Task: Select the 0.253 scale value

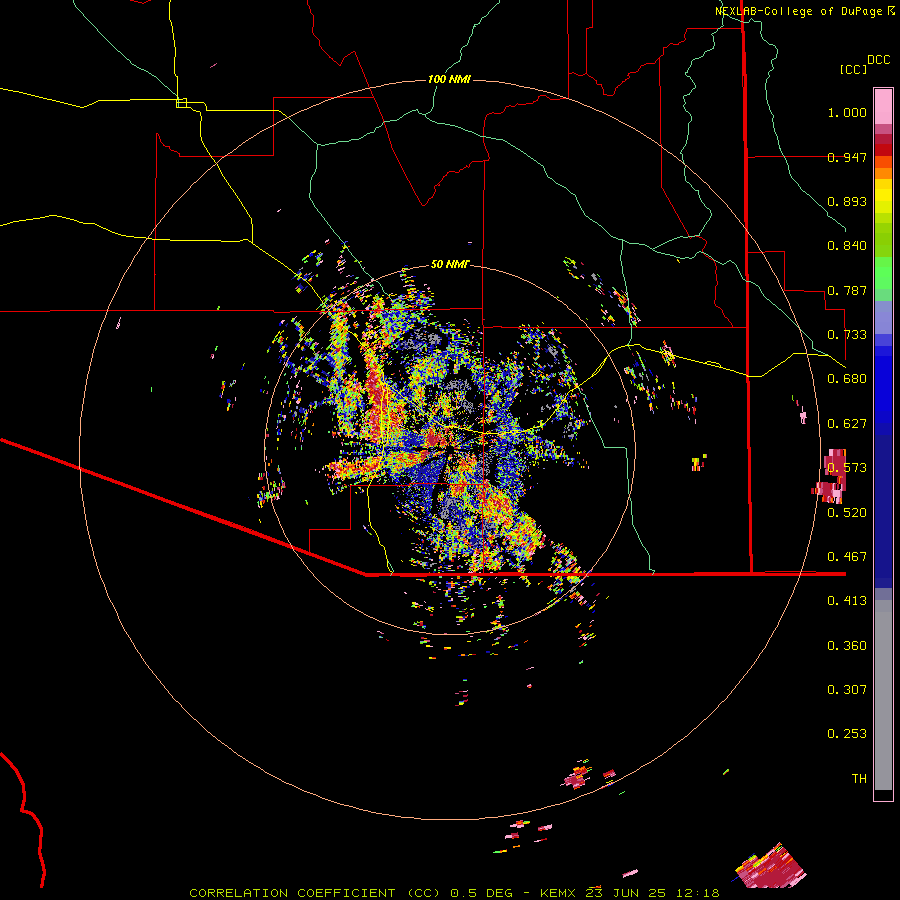Action: point(847,734)
